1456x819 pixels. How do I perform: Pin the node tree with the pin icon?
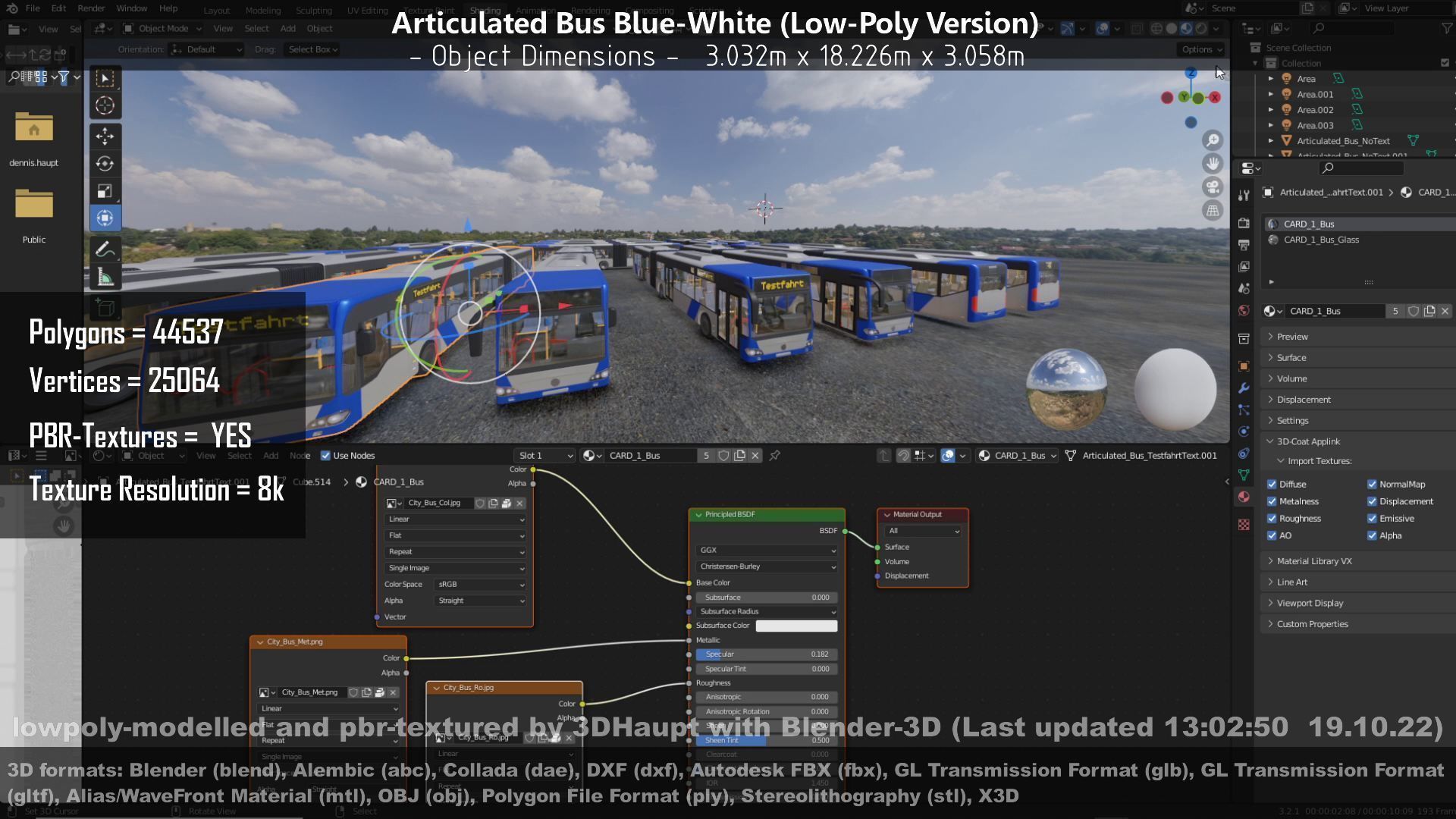coord(774,456)
